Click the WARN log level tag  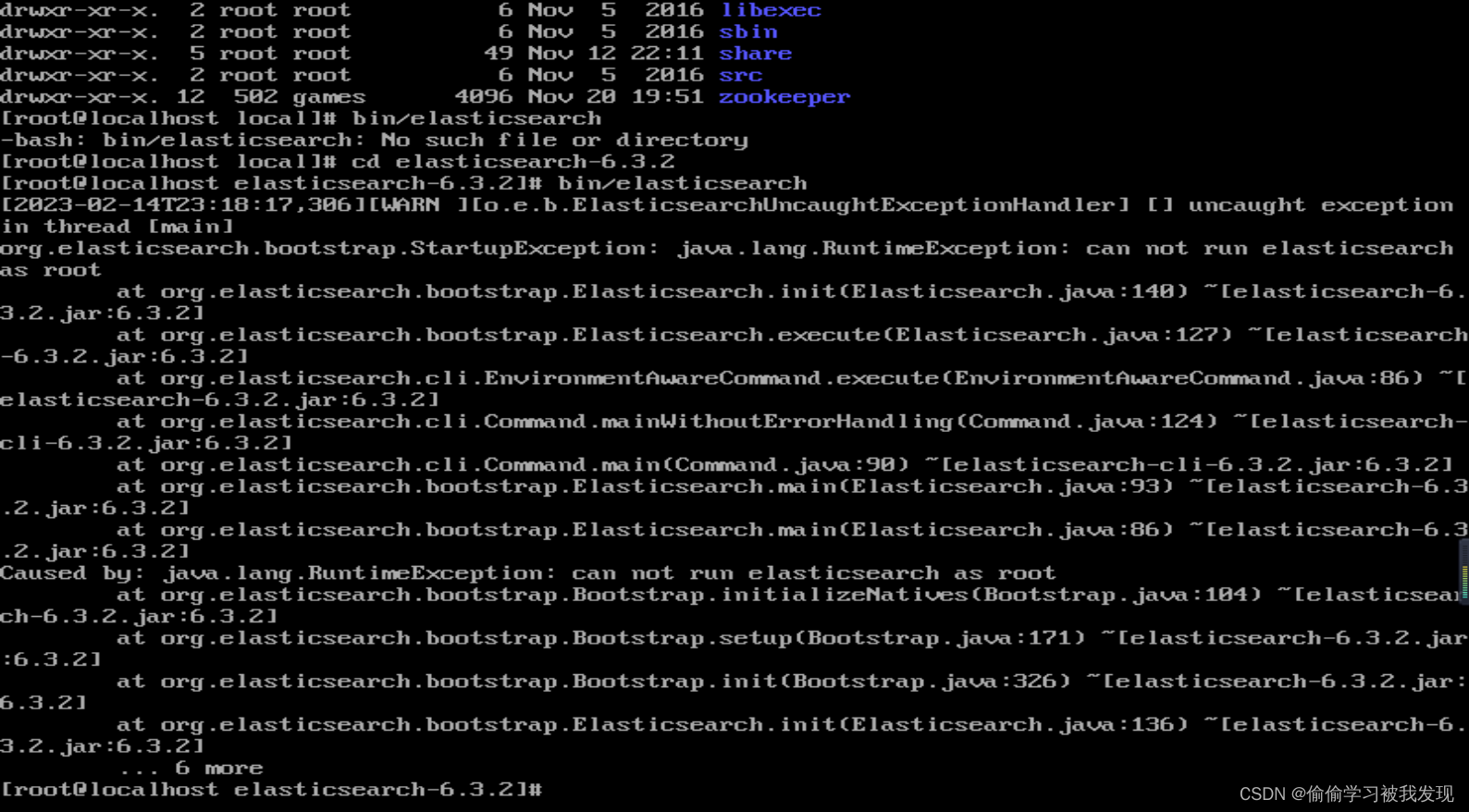coord(411,205)
